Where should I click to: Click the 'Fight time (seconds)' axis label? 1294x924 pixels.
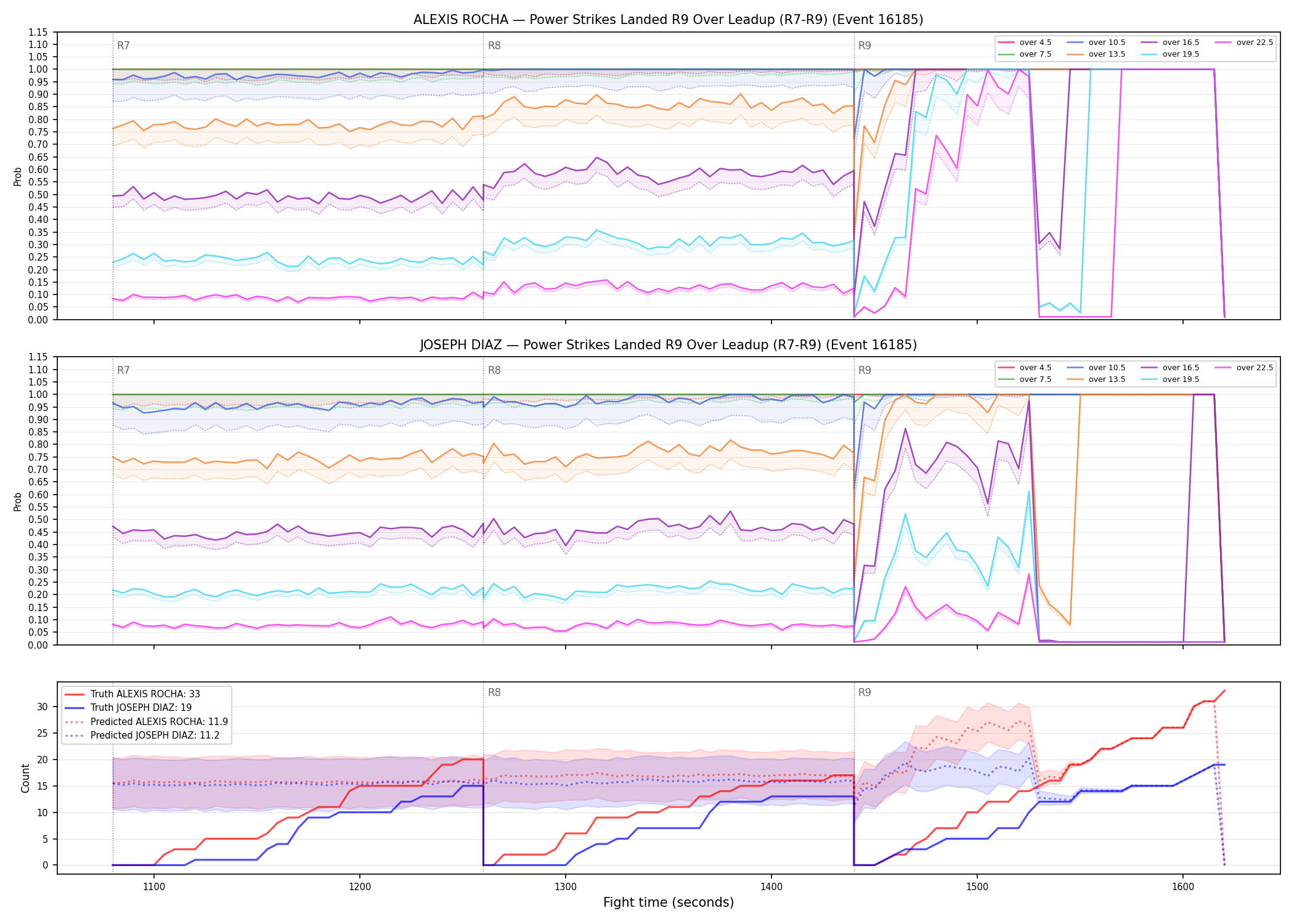[x=669, y=902]
